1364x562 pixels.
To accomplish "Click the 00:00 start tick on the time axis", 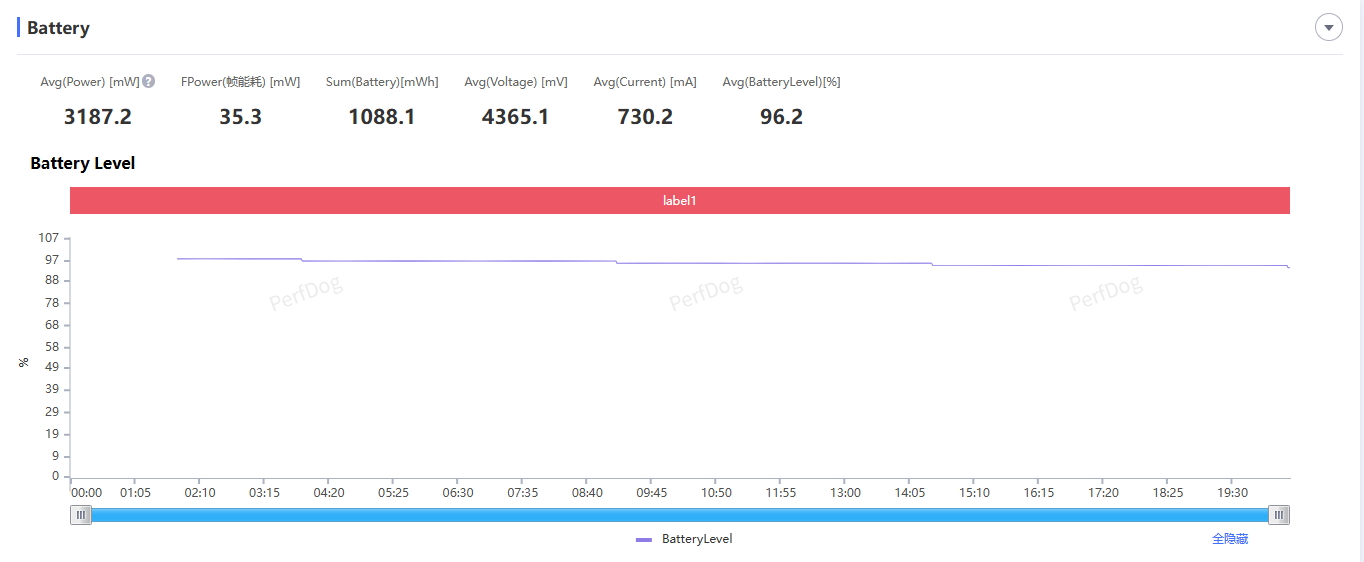I will pyautogui.click(x=86, y=492).
